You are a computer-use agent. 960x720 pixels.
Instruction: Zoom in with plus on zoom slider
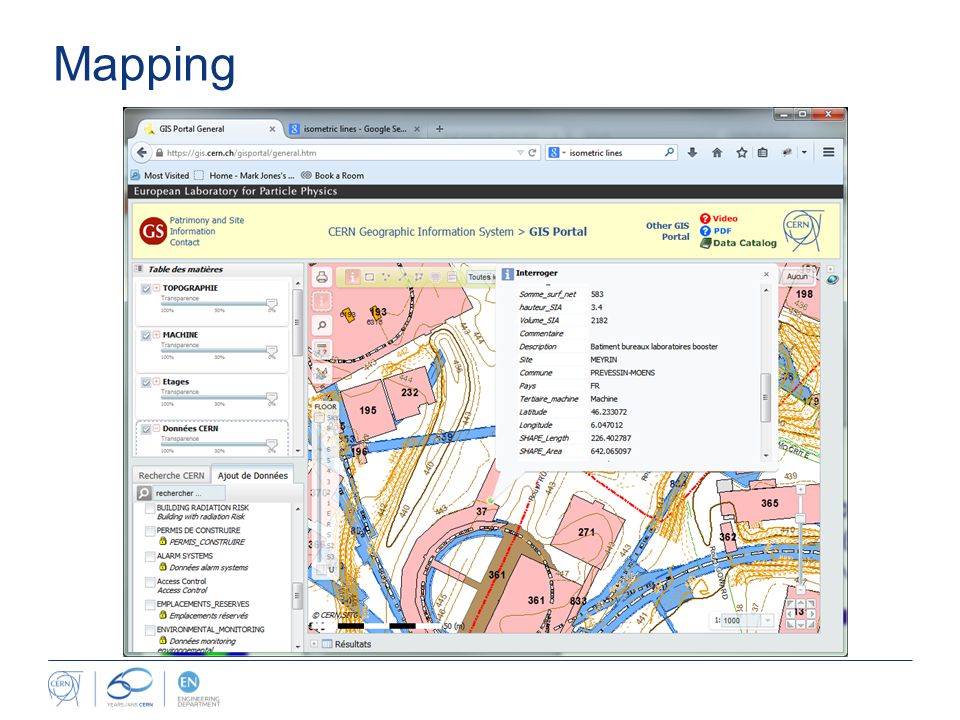click(800, 490)
